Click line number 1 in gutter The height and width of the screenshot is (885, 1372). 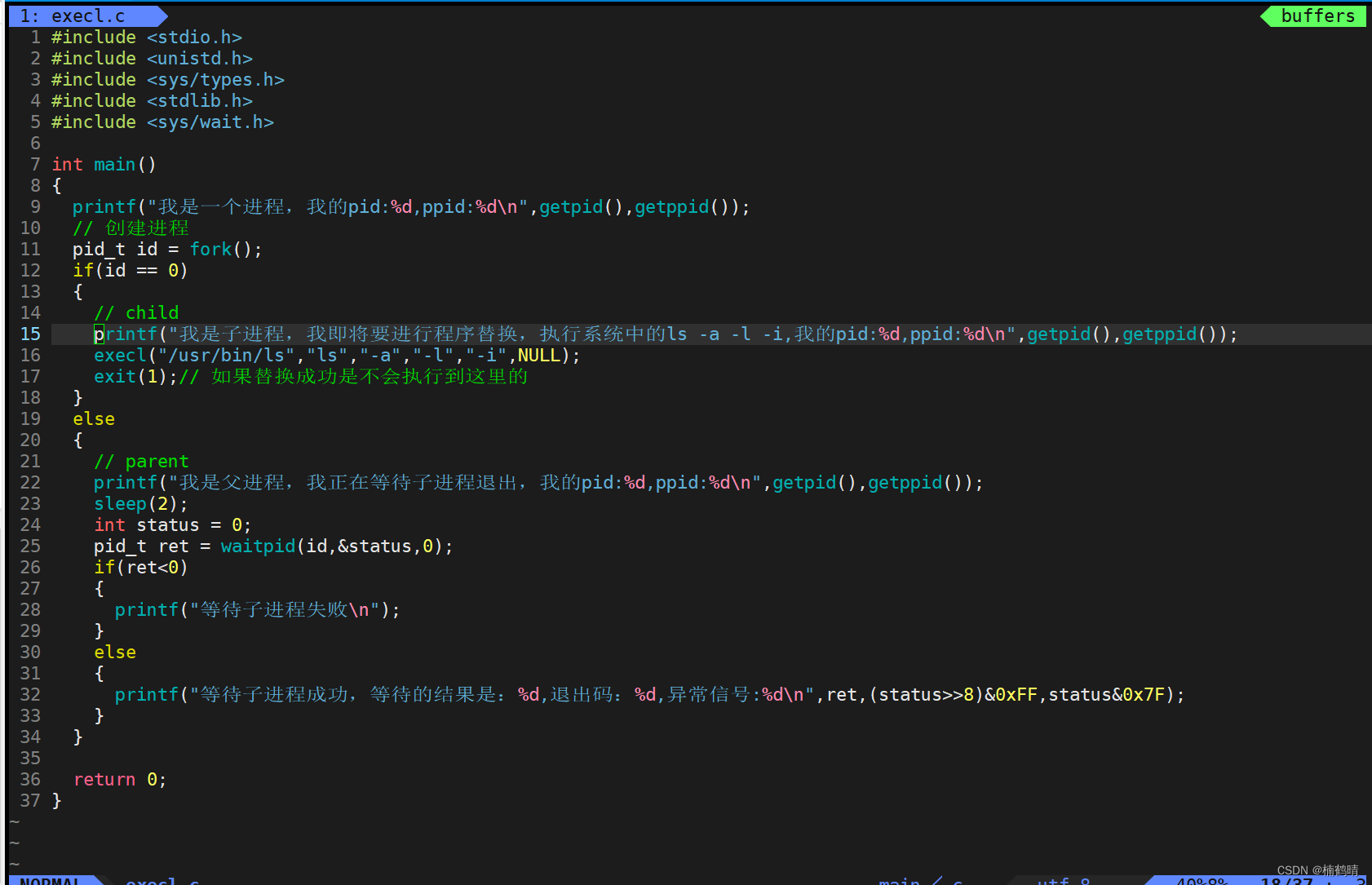pos(36,38)
